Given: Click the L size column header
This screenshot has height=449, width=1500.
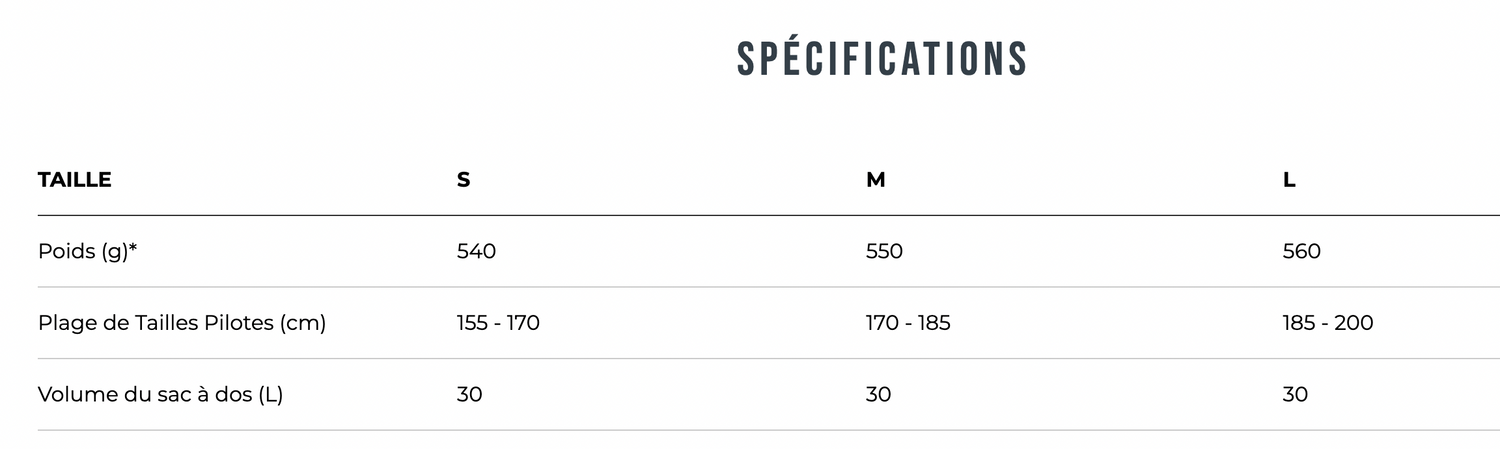Looking at the screenshot, I should pos(1289,180).
